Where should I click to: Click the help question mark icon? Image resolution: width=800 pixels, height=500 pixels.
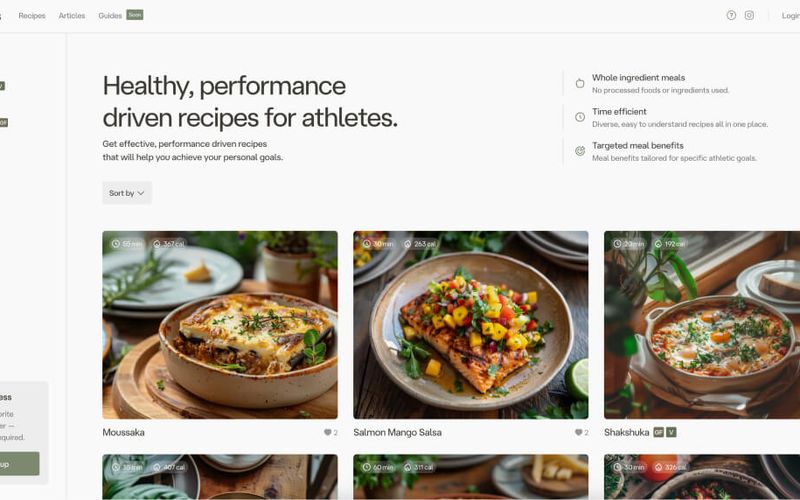[731, 15]
